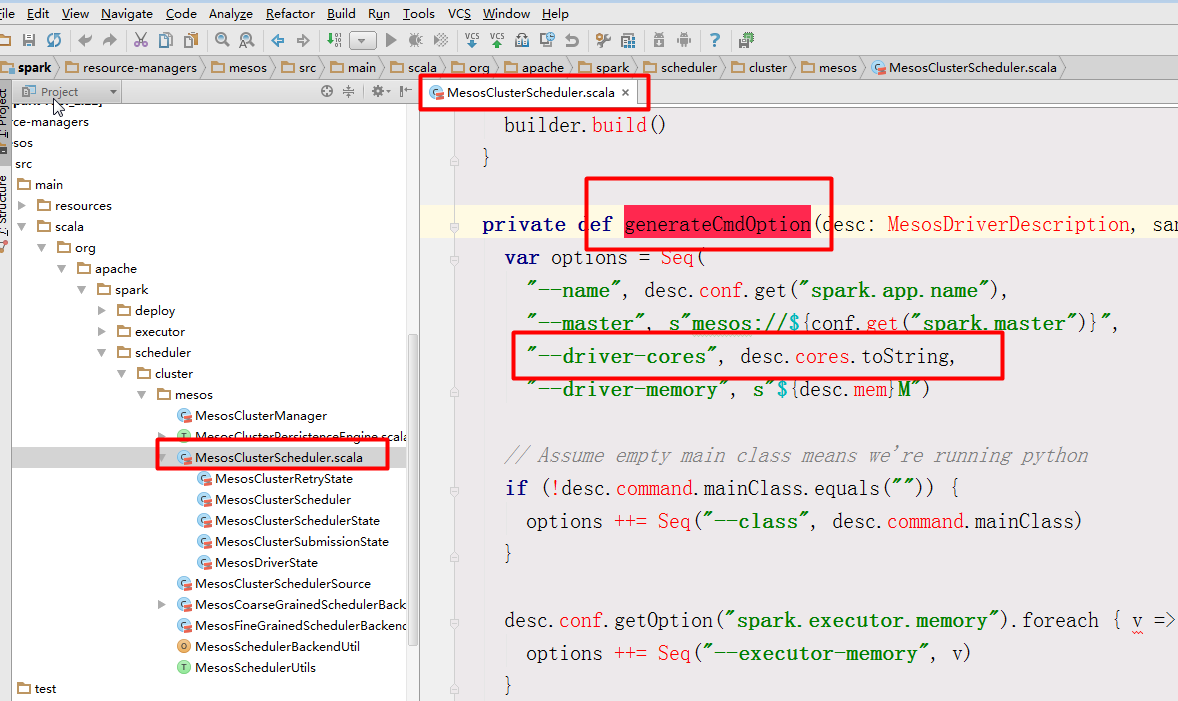Open the Project Structure icon
1178x701 pixels.
pyautogui.click(x=628, y=40)
